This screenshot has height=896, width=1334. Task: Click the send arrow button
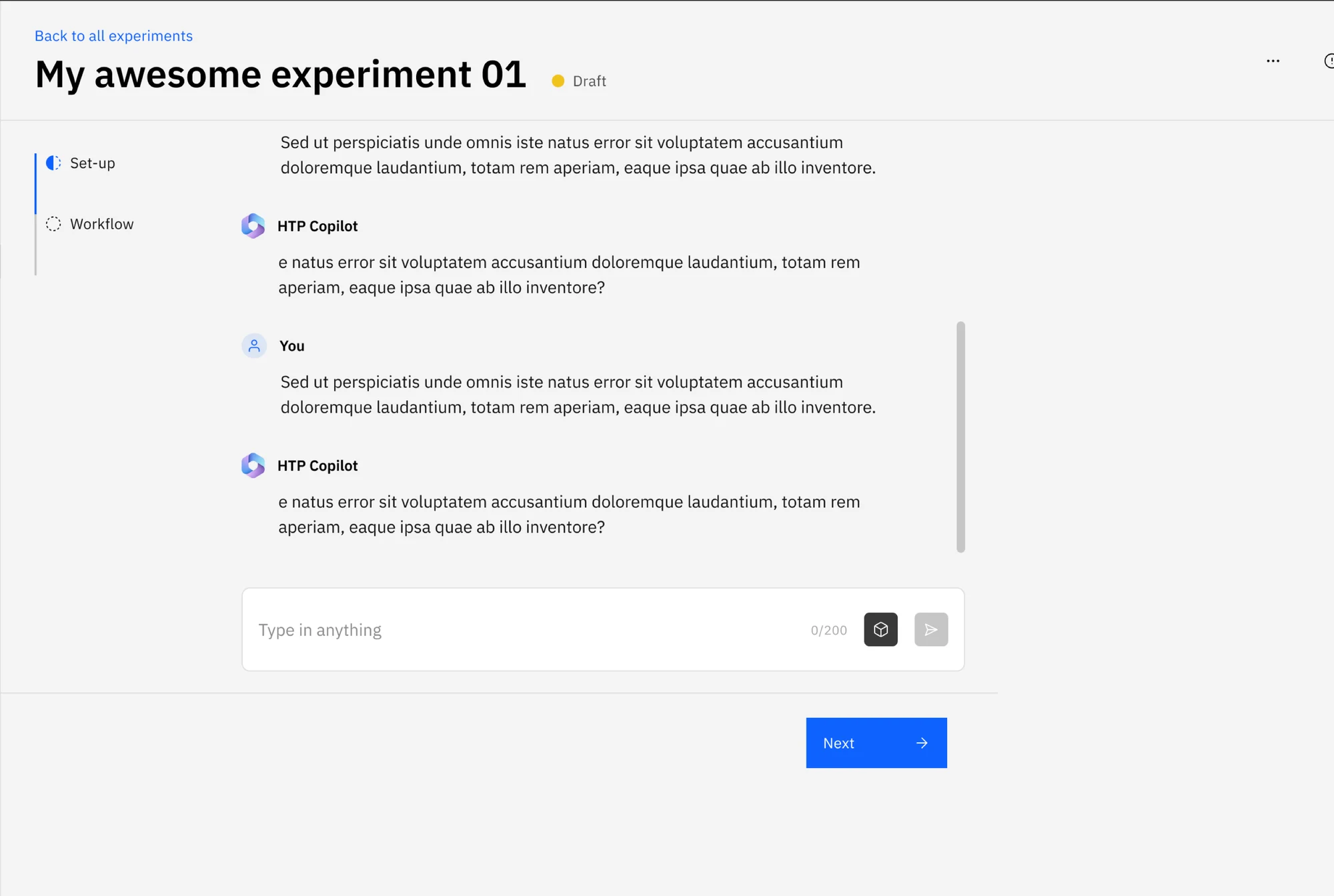point(931,629)
